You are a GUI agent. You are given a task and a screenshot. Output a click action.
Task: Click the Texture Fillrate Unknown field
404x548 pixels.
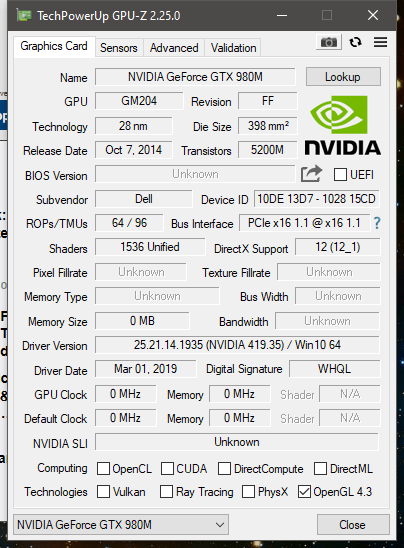[329, 272]
